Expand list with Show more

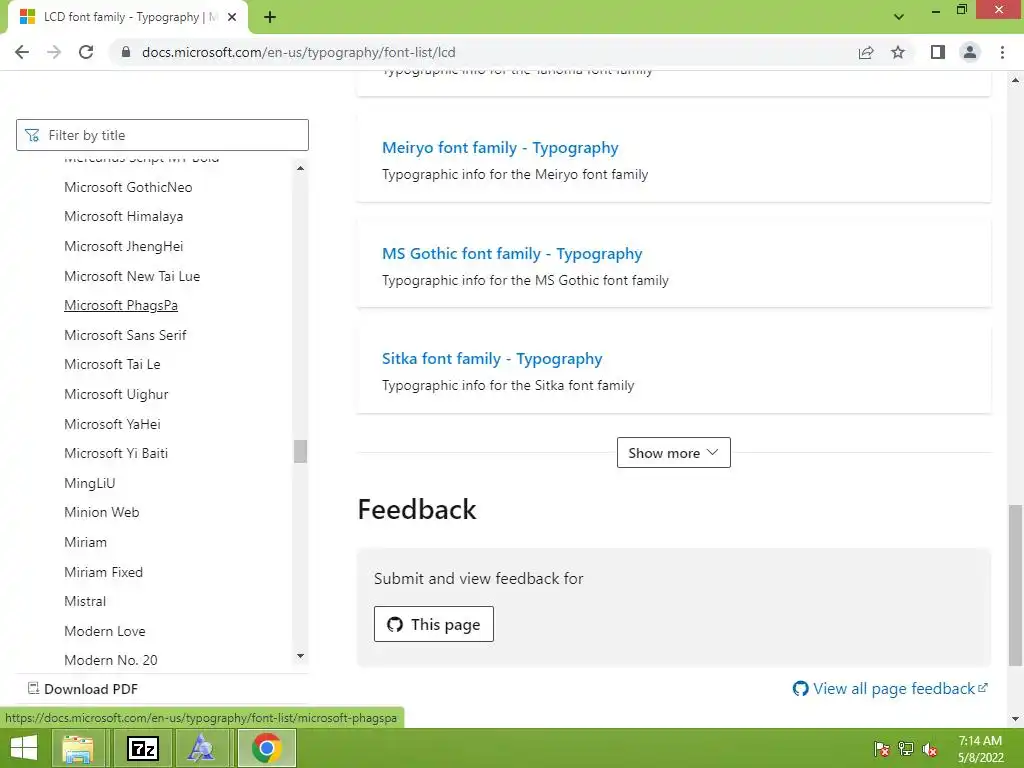(673, 453)
